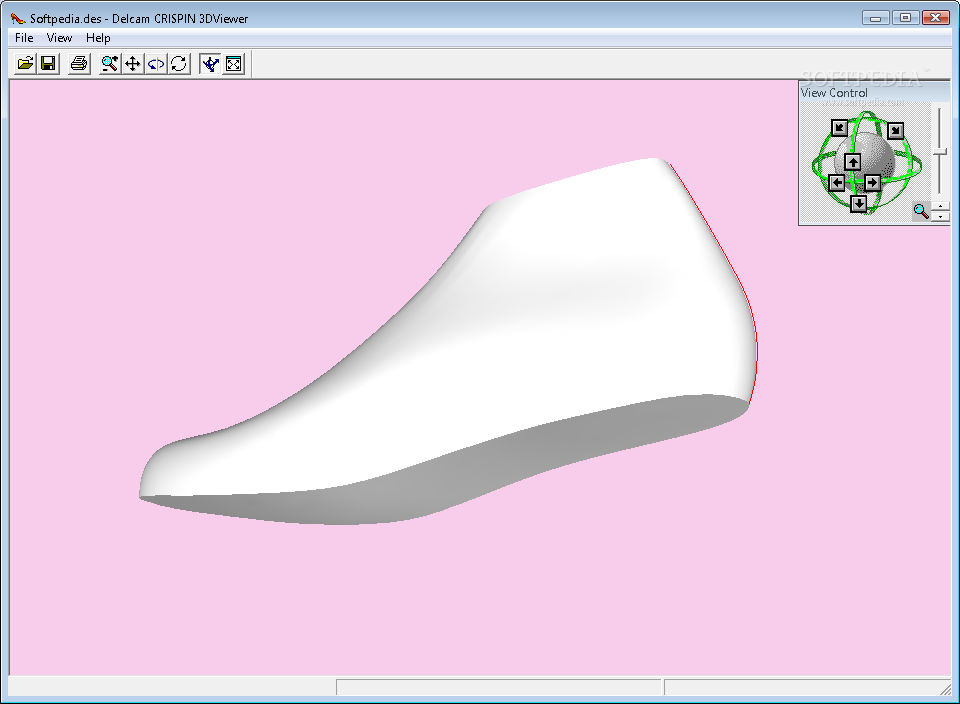Increase zoom with the stepper up arrow
Image resolution: width=960 pixels, height=704 pixels.
[x=940, y=206]
